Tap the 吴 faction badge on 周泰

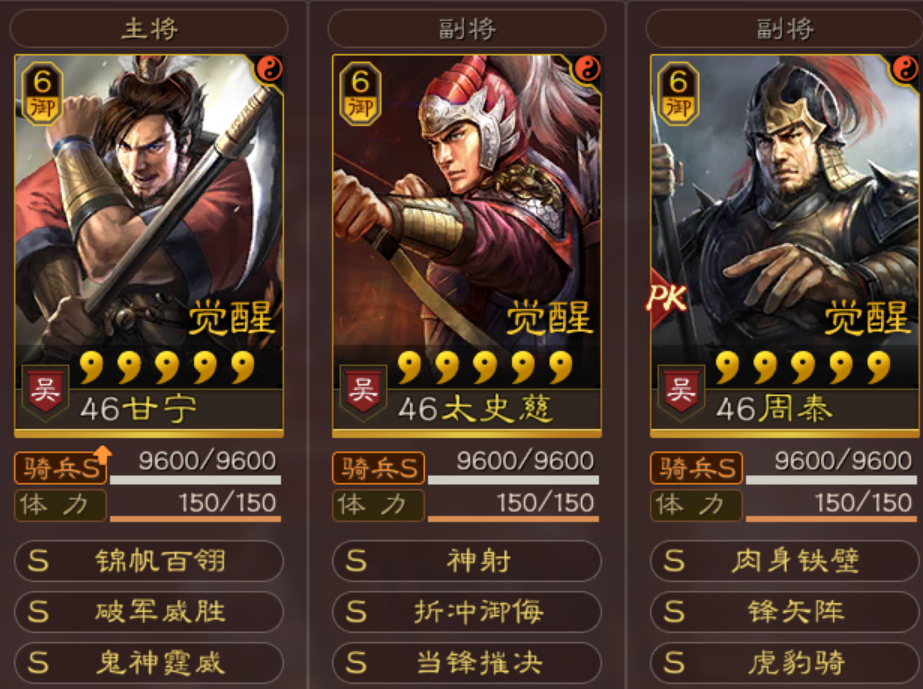681,392
